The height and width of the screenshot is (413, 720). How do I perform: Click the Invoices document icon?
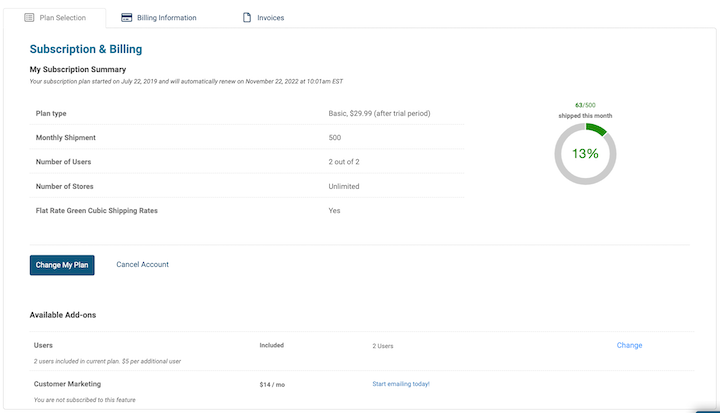[247, 17]
